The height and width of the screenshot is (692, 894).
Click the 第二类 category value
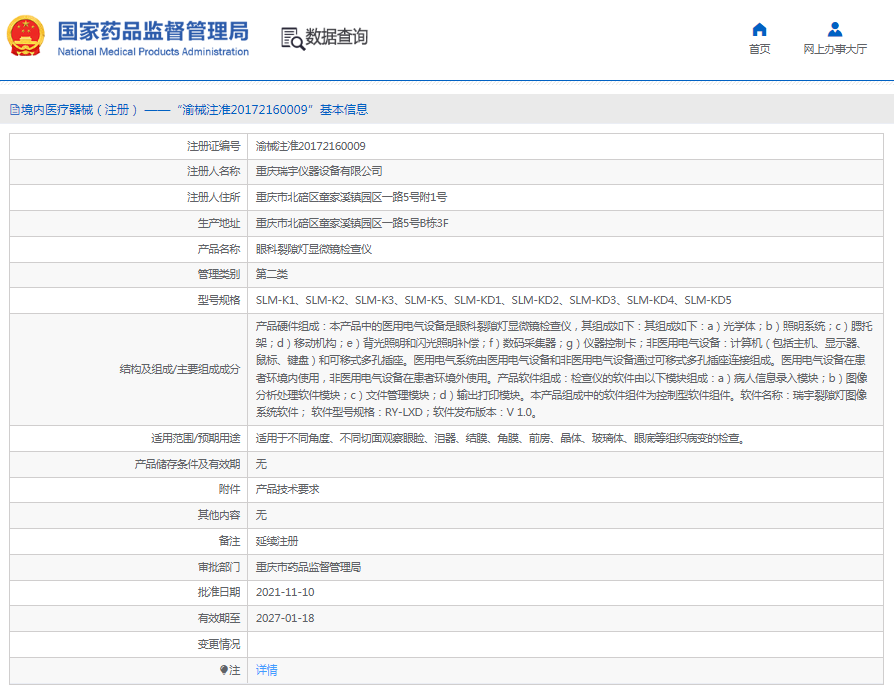click(x=271, y=275)
